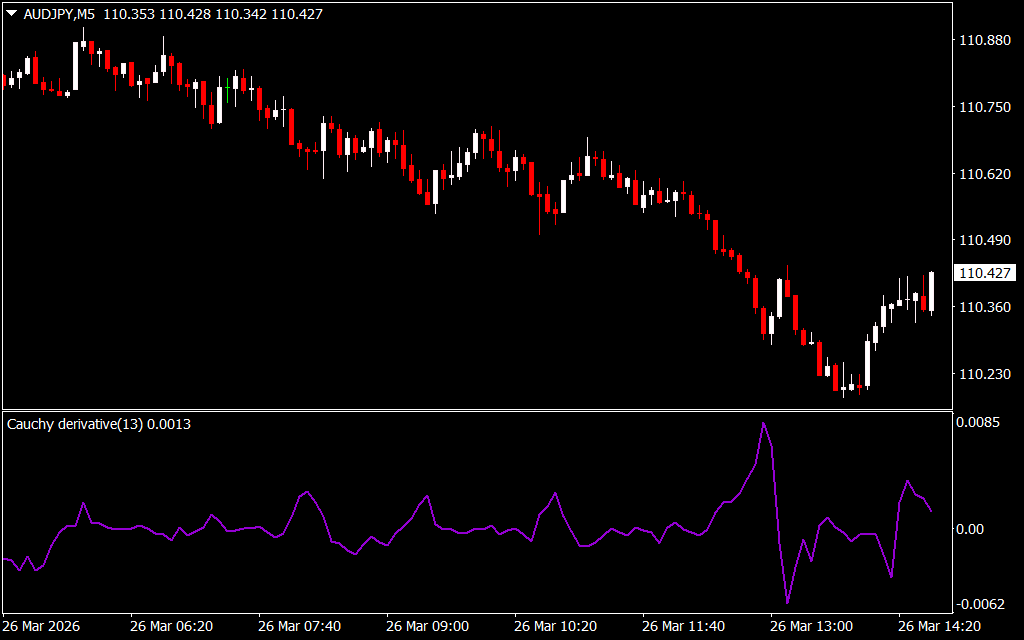Click the 110.880 price axis label
The height and width of the screenshot is (640, 1024).
[x=985, y=41]
